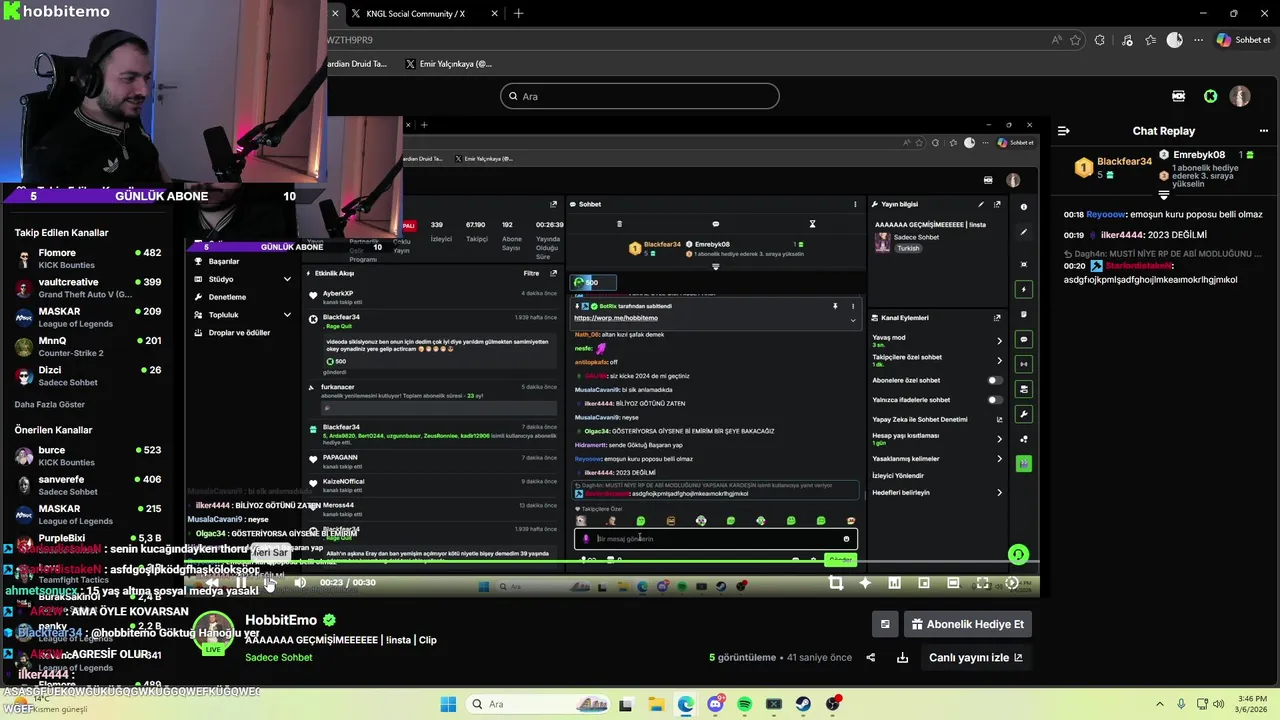
Task: Collapse the Chat Replay panel
Action: [x=1064, y=131]
